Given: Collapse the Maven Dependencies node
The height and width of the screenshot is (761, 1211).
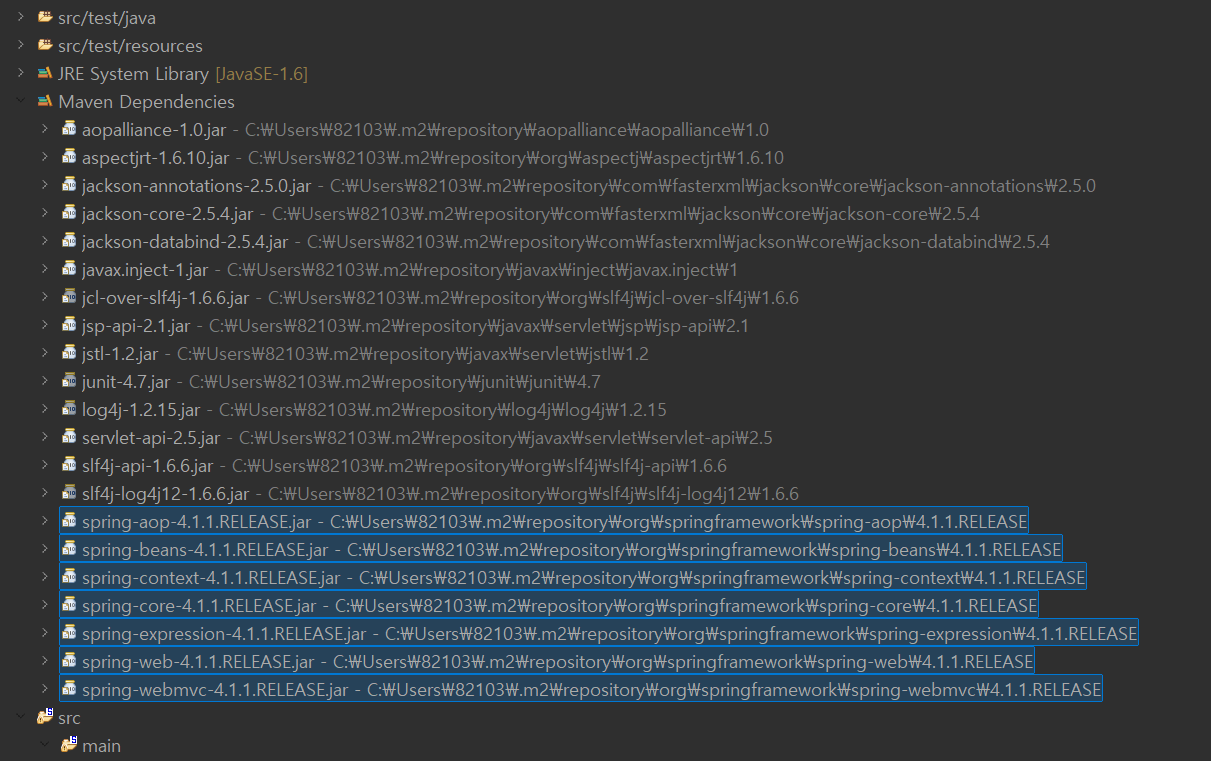Looking at the screenshot, I should (x=20, y=101).
